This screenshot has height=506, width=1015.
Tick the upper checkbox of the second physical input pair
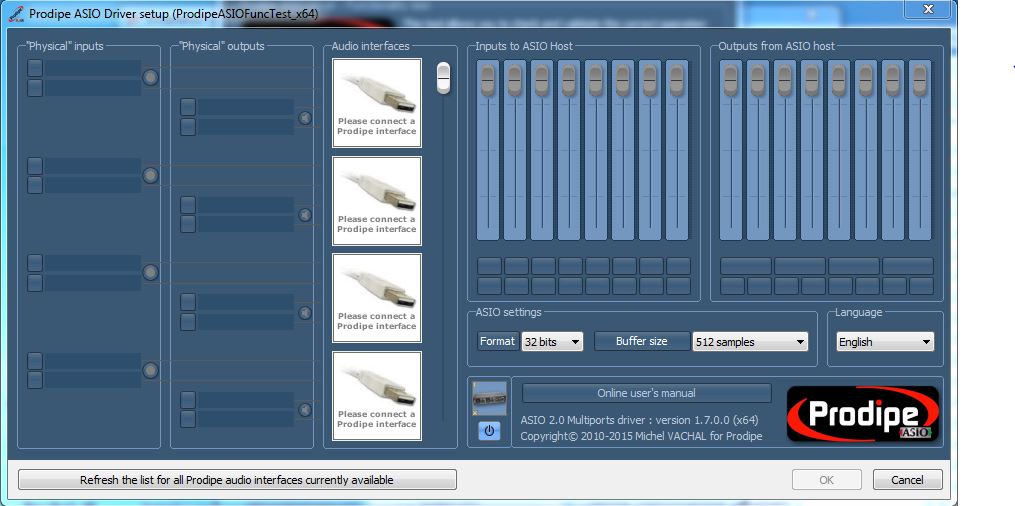(35, 166)
